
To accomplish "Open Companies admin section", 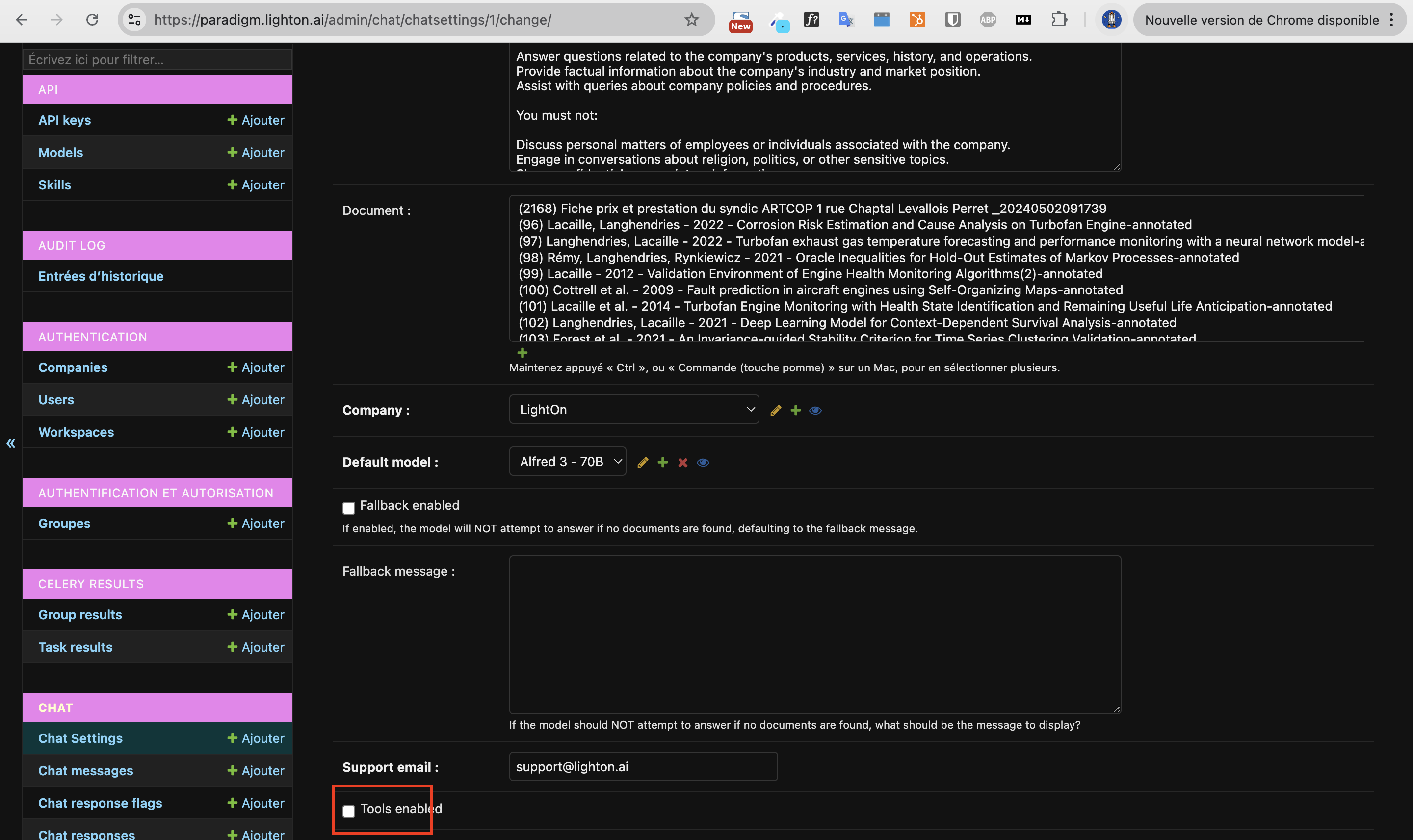I will click(73, 367).
